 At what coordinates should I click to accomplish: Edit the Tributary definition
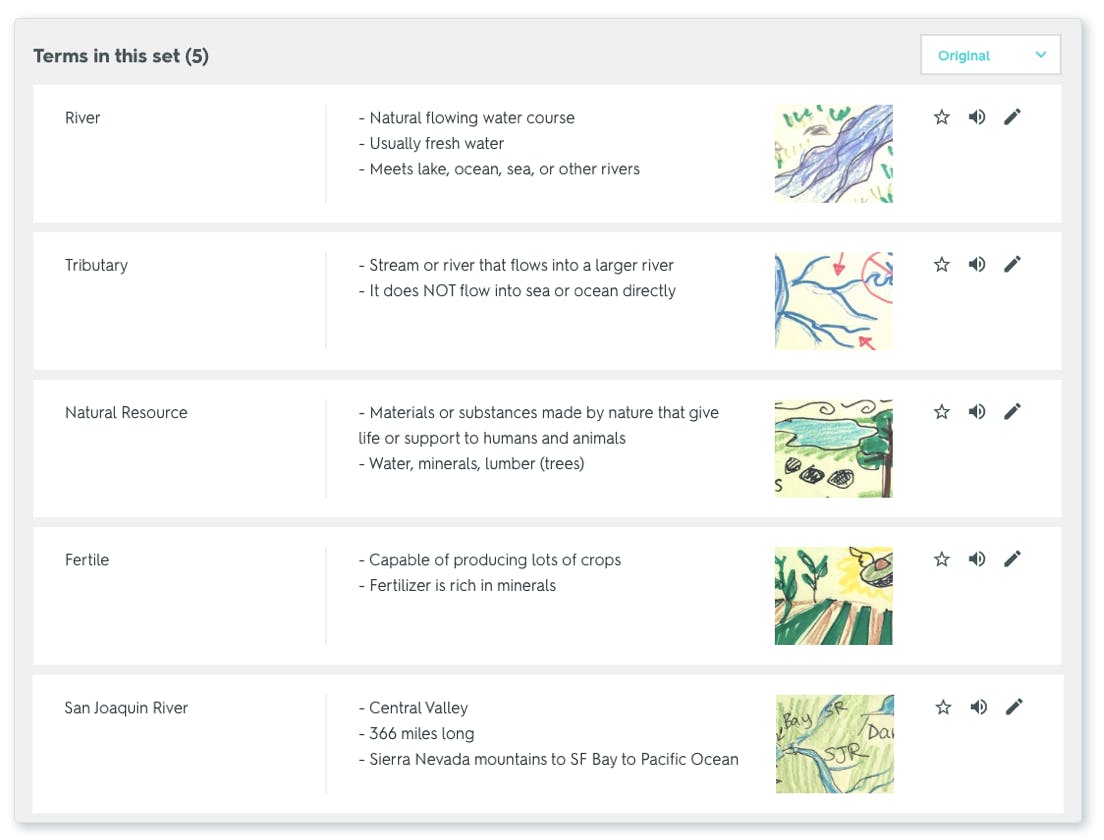click(x=1013, y=263)
